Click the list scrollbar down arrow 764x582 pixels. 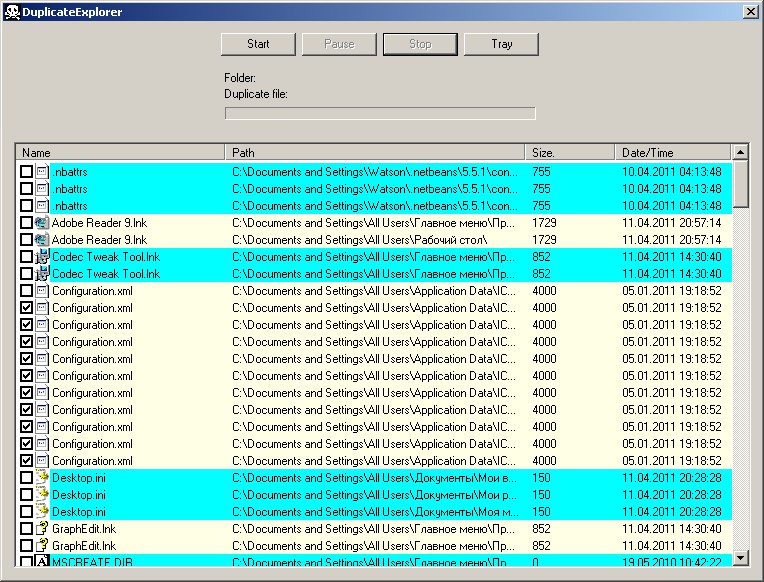point(741,558)
